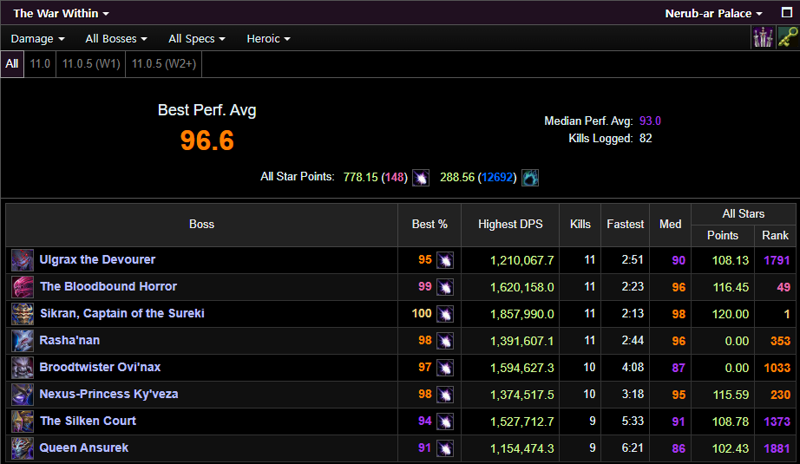Click the Kills column header
The image size is (800, 464).
pos(580,224)
